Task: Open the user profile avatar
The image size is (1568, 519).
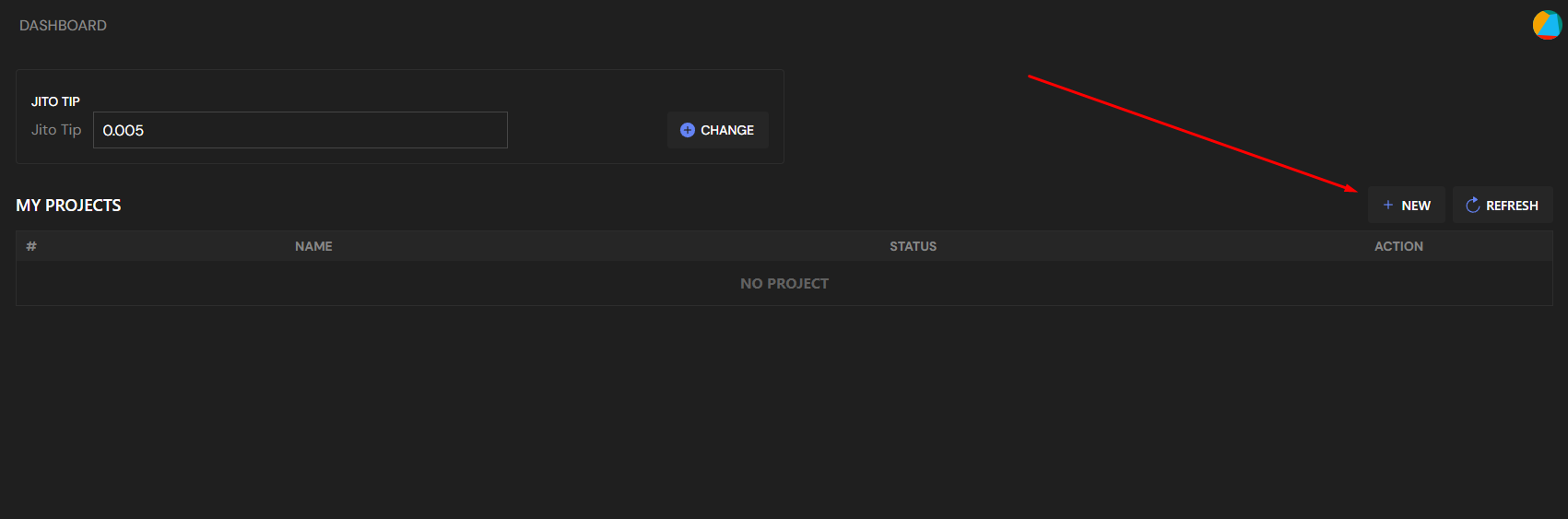Action: (x=1547, y=25)
